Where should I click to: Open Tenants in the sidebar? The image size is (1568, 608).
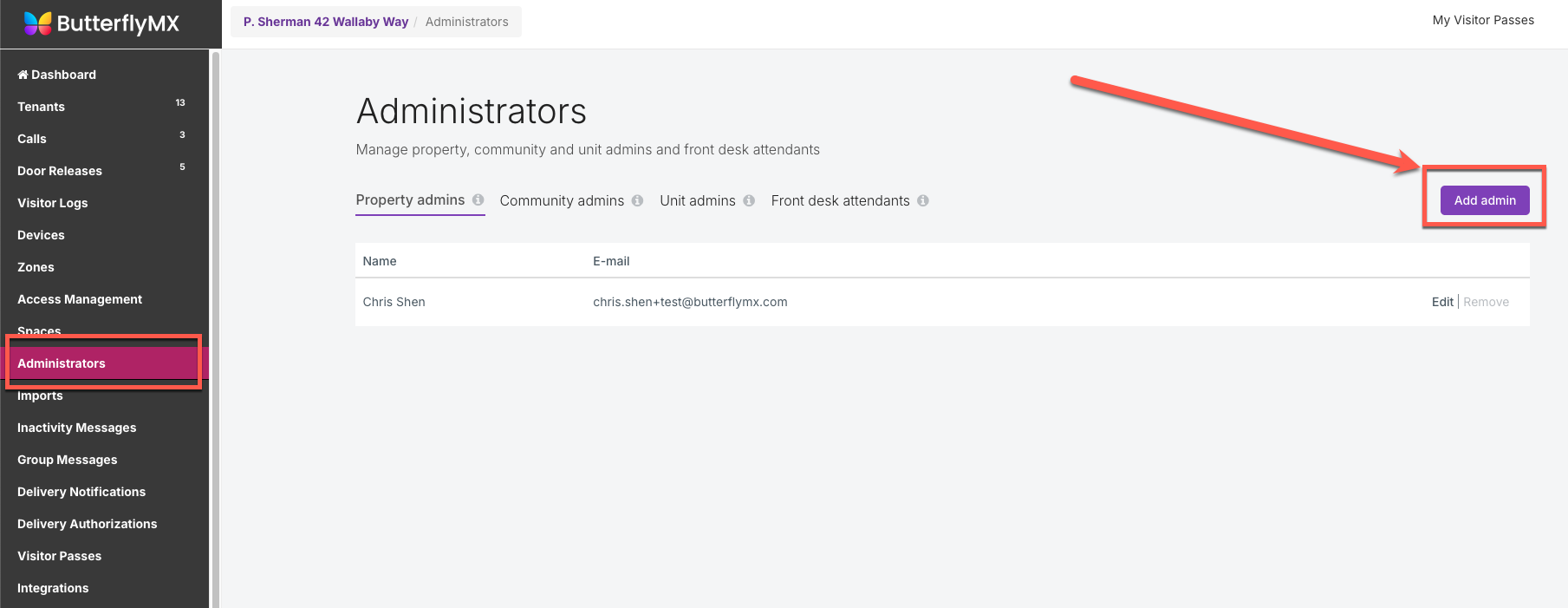pyautogui.click(x=42, y=107)
